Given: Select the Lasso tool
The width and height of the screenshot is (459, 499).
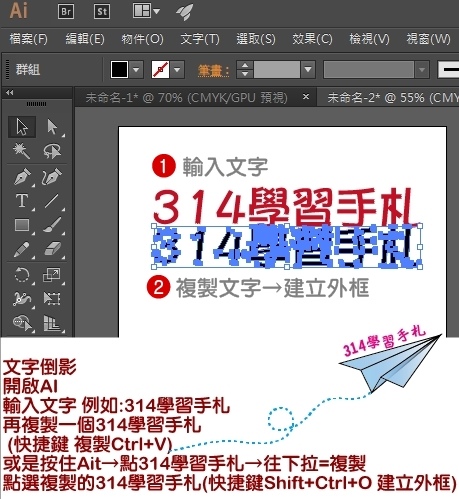Looking at the screenshot, I should (x=52, y=151).
